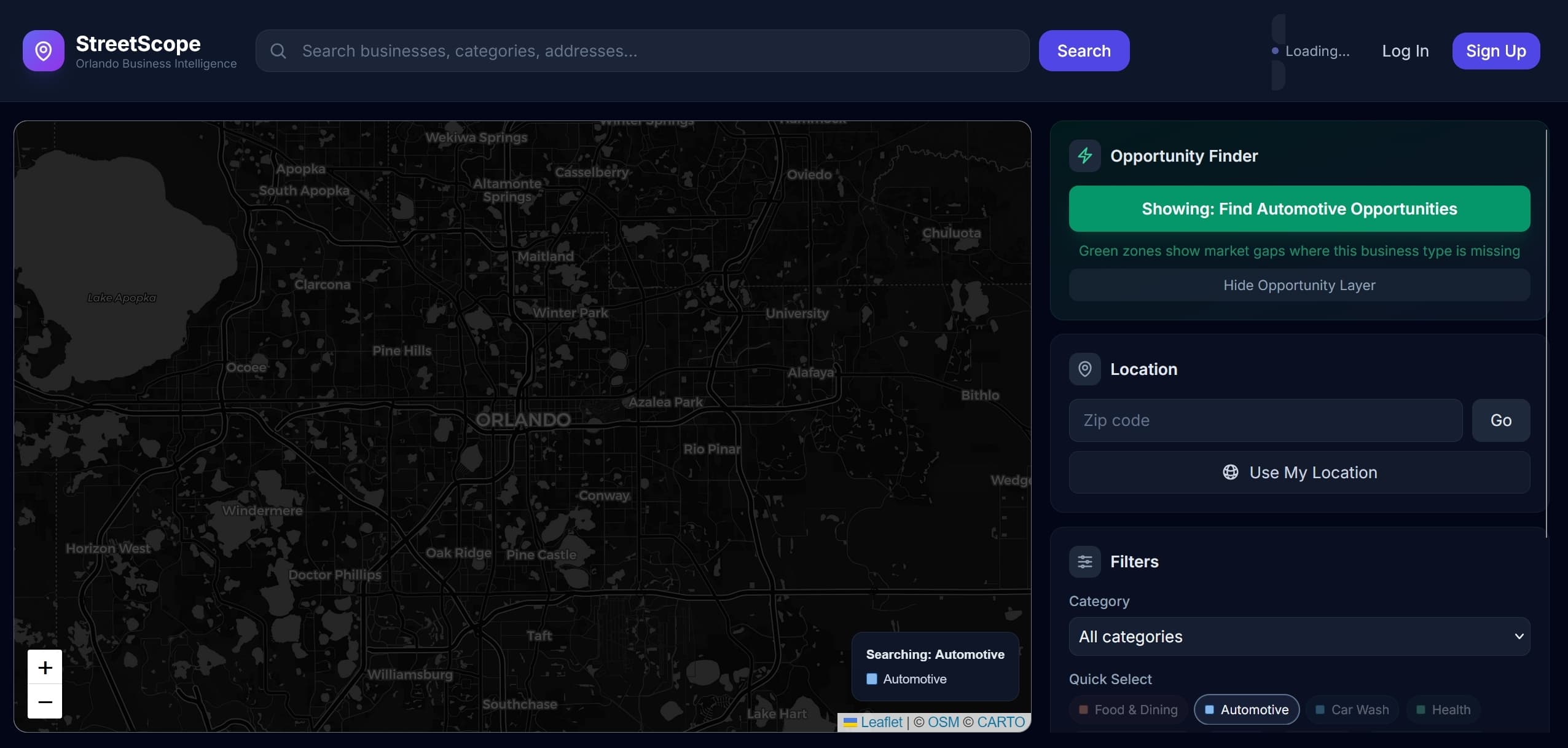
Task: Click the map zoom-out minus control
Action: tap(44, 701)
